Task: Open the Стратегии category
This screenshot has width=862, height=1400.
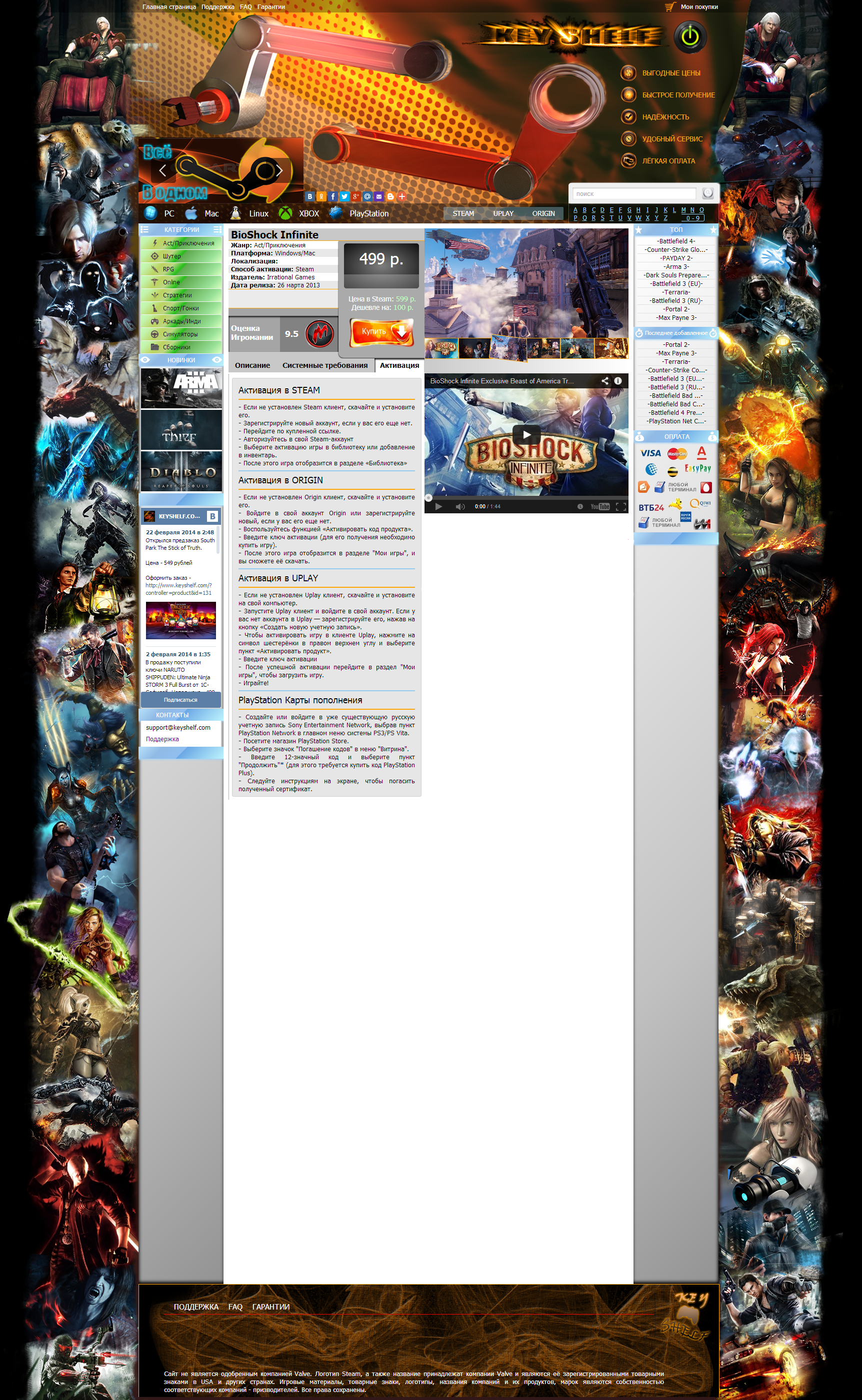Action: click(181, 295)
